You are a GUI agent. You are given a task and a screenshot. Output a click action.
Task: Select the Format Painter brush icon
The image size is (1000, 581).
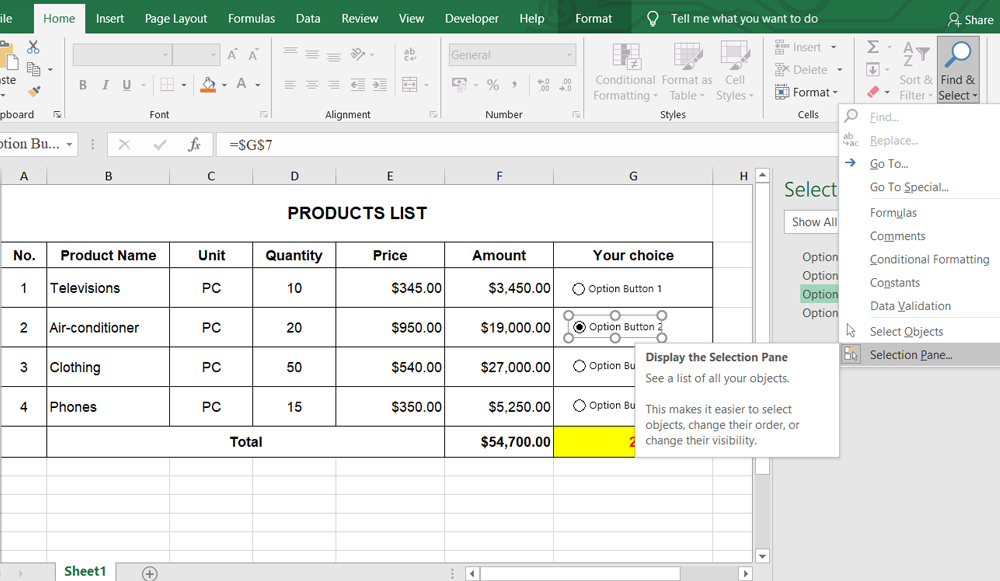click(x=34, y=91)
